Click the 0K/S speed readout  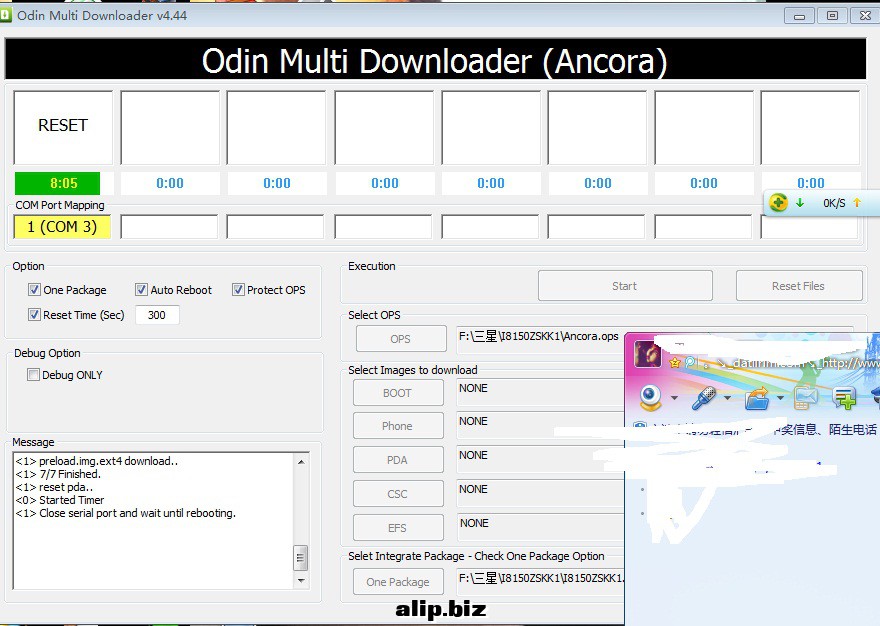tap(834, 203)
